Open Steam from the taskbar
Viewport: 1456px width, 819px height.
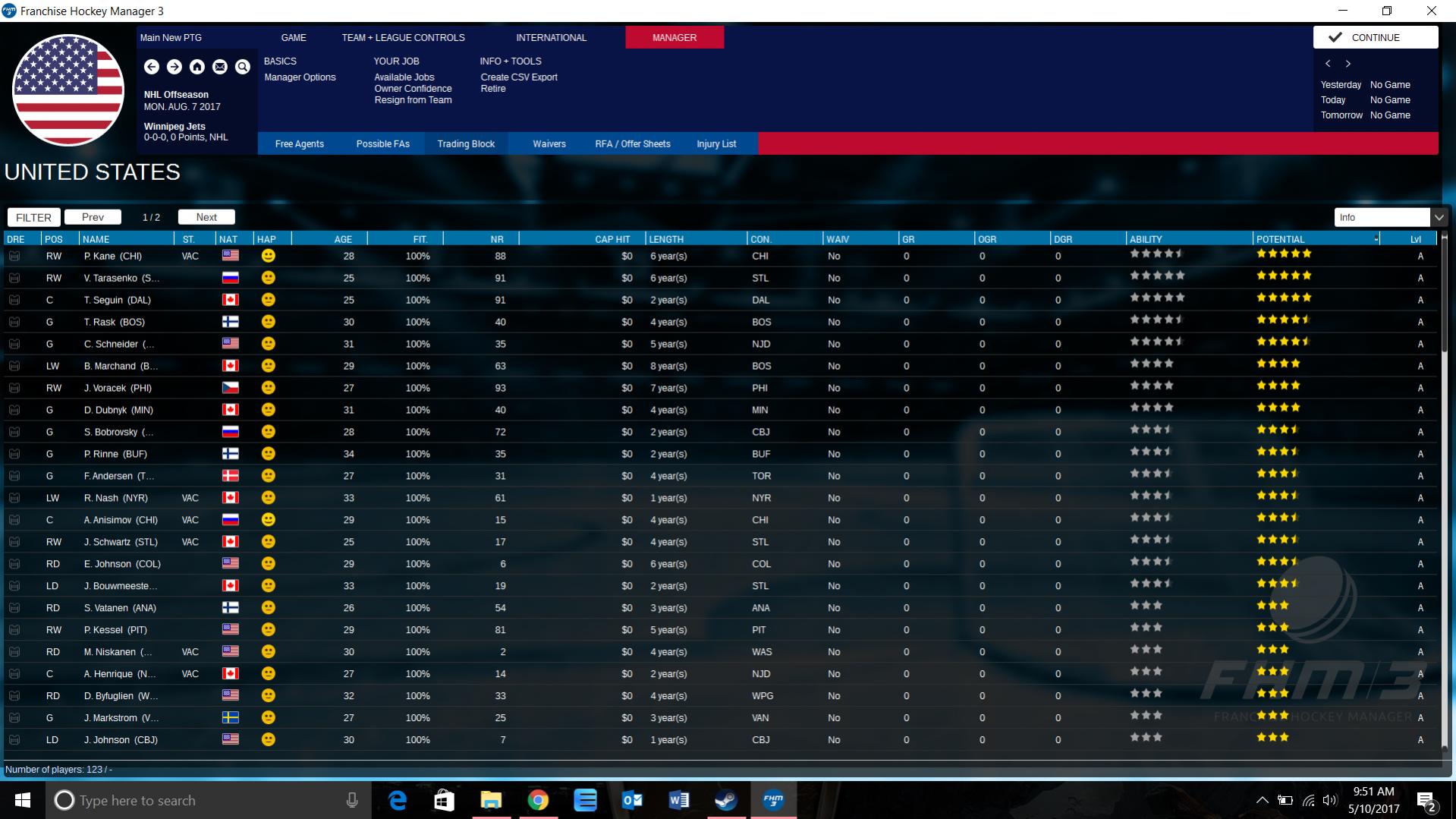pos(726,800)
